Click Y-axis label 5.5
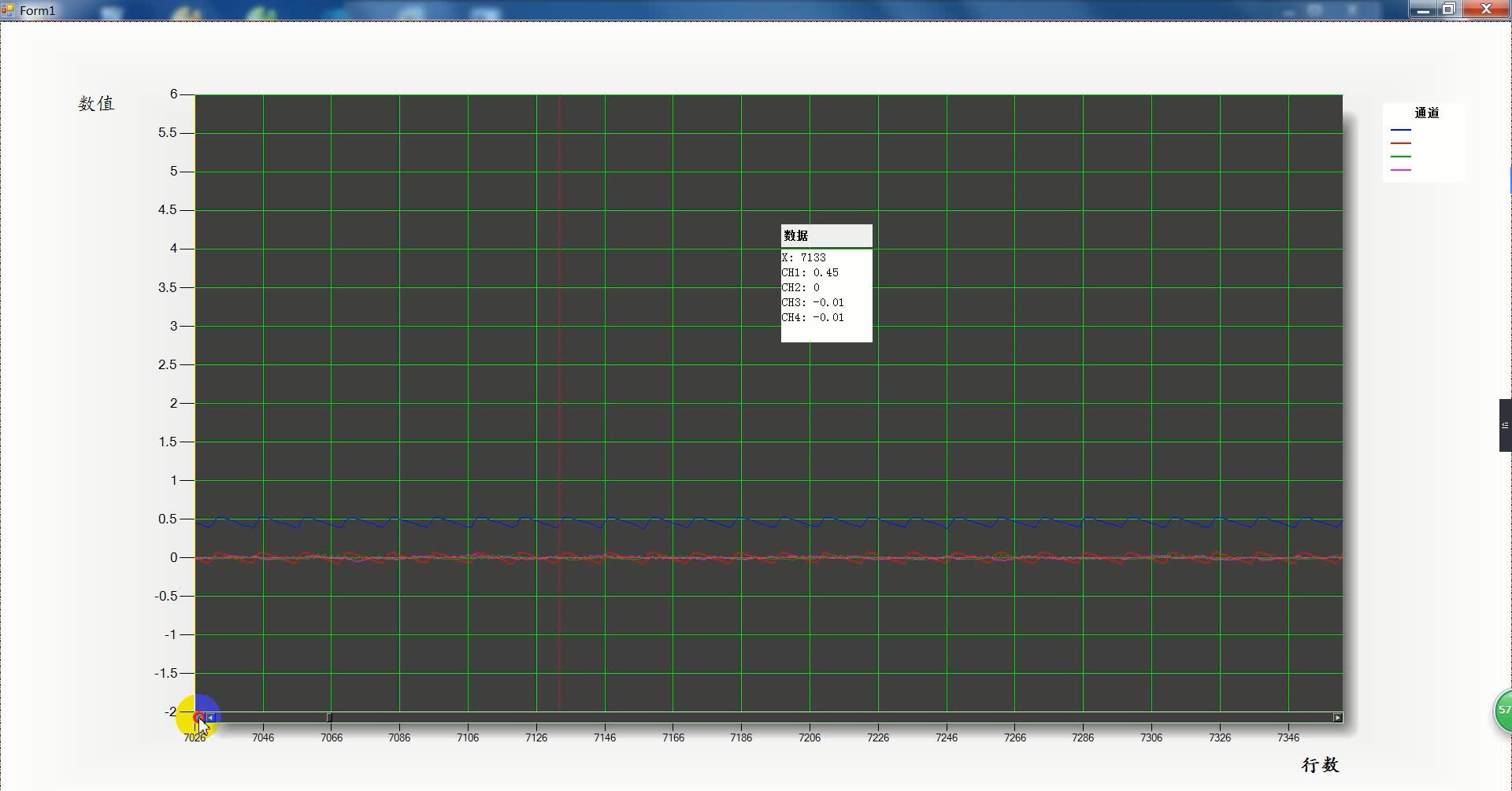Viewport: 1512px width, 791px height. (168, 133)
